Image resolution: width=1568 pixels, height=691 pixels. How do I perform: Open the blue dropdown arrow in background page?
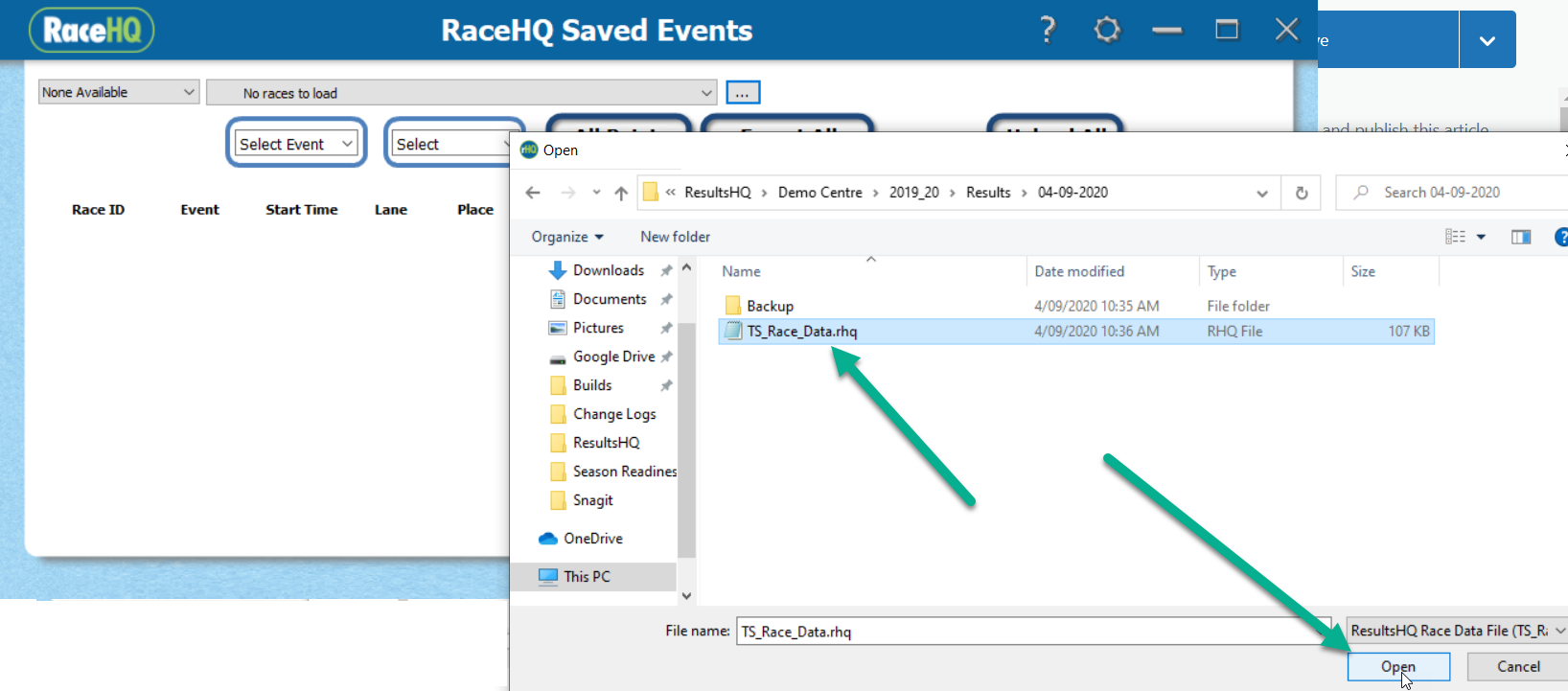click(x=1487, y=40)
